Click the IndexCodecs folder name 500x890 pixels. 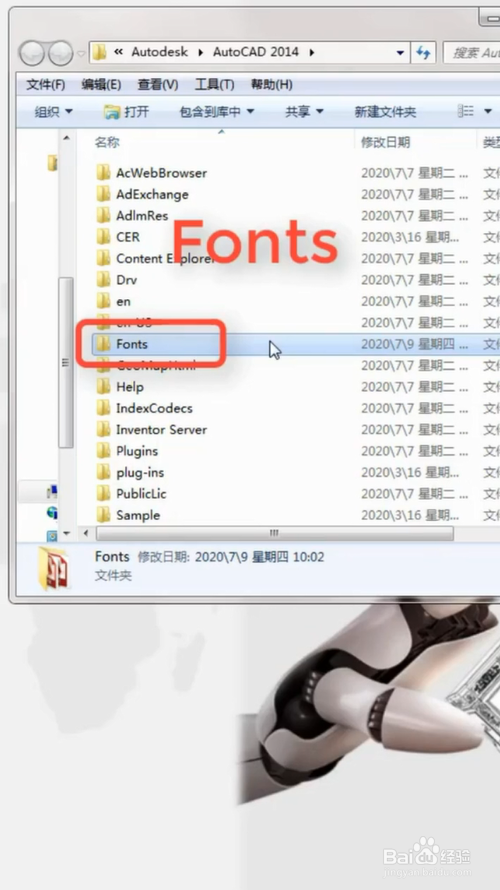pos(154,408)
